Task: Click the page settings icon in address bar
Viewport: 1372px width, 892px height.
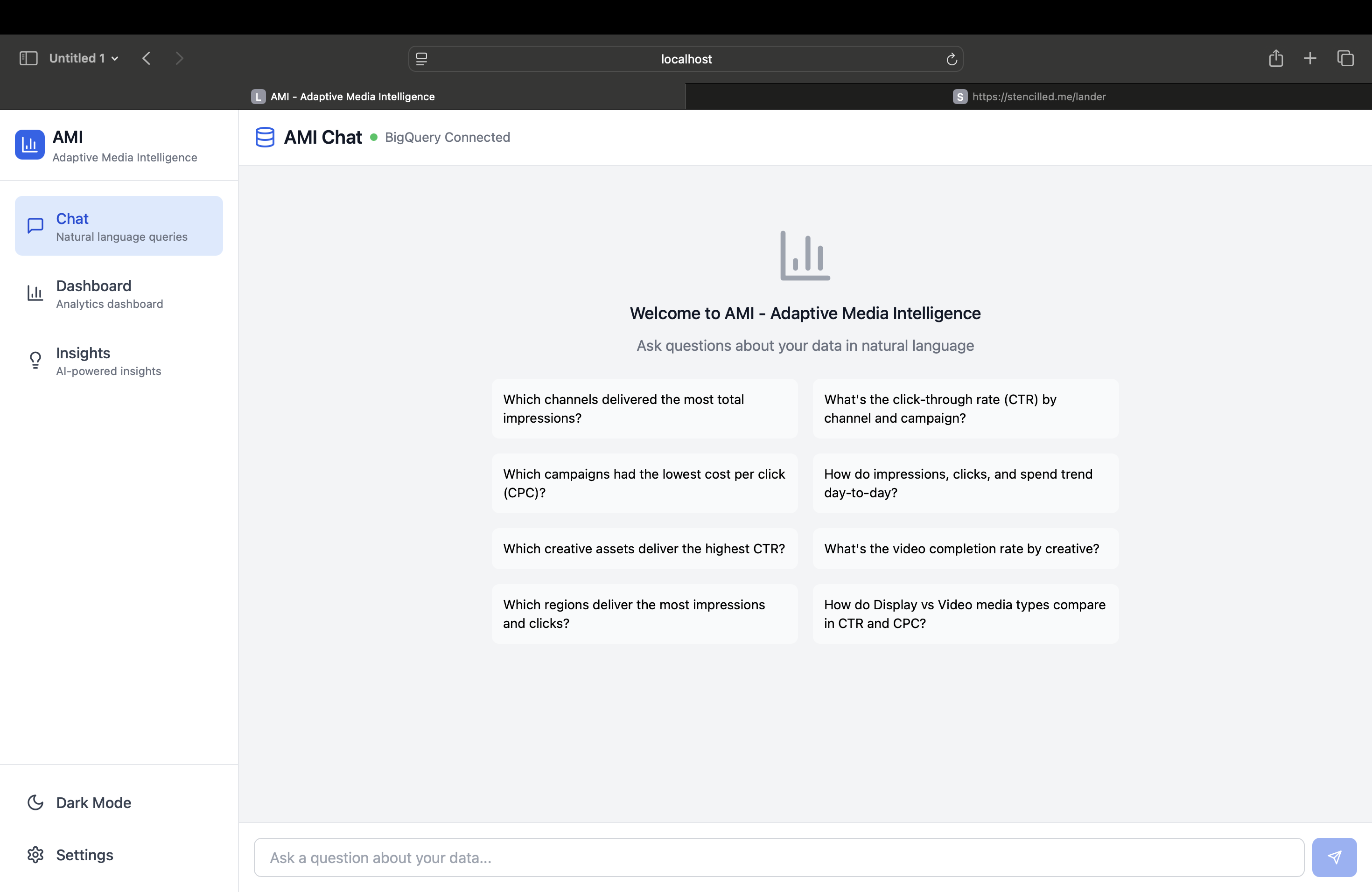Action: click(421, 59)
